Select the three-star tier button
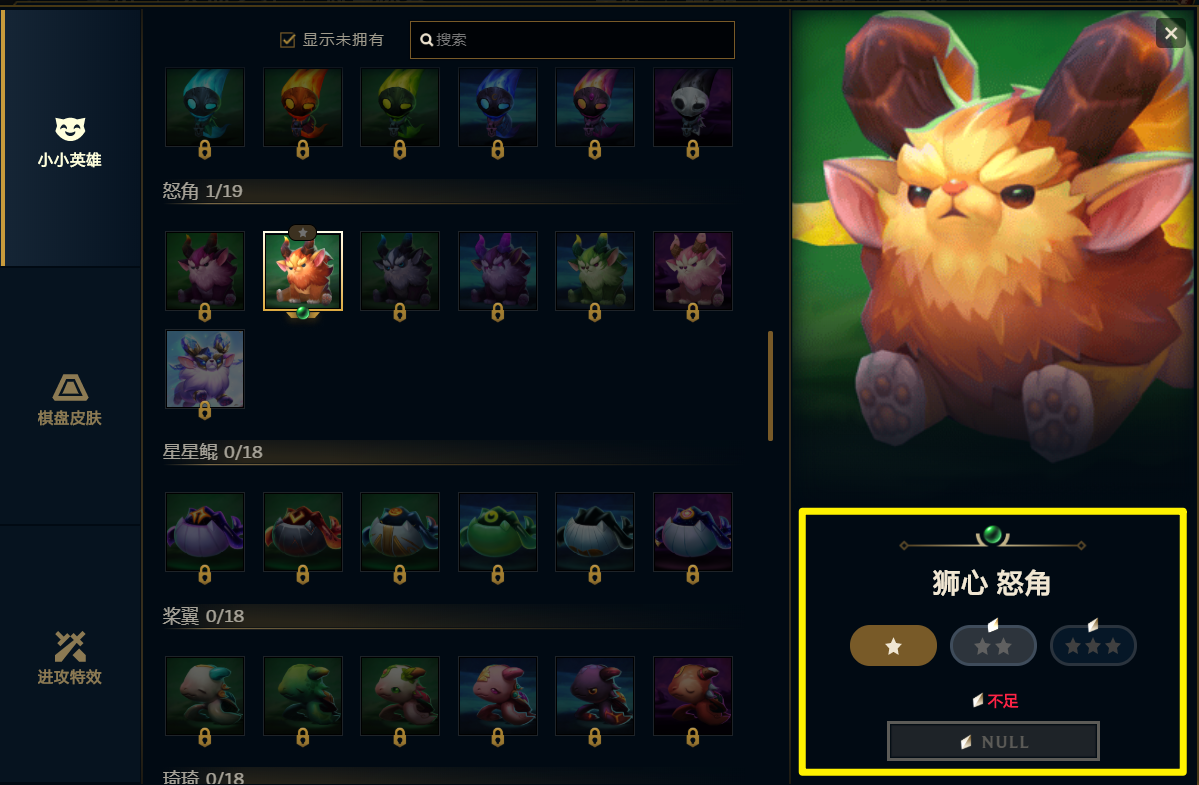Image resolution: width=1199 pixels, height=785 pixels. (x=1093, y=646)
